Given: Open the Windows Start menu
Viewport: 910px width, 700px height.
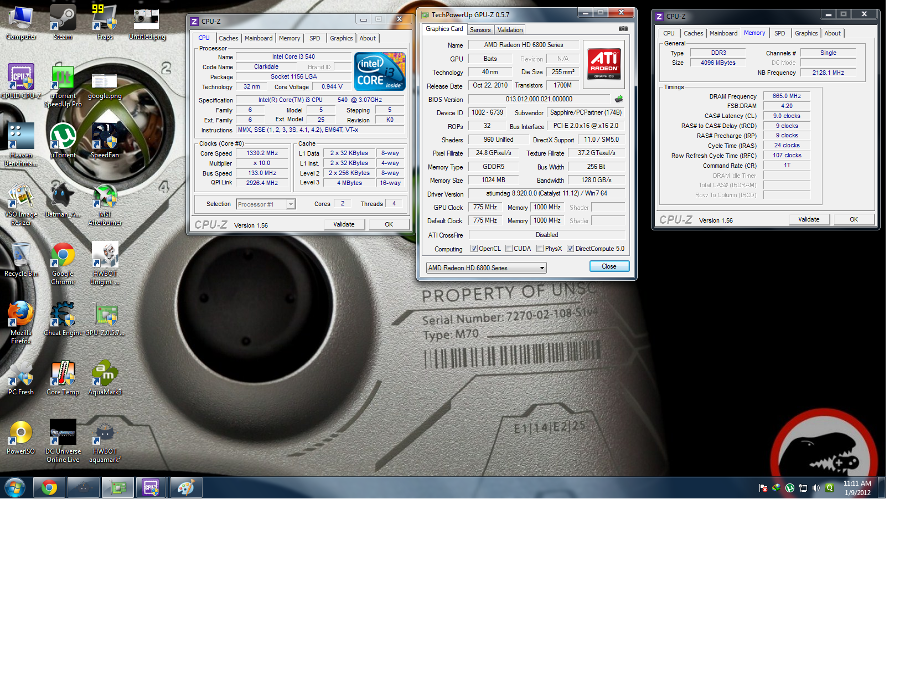Looking at the screenshot, I should coord(15,488).
